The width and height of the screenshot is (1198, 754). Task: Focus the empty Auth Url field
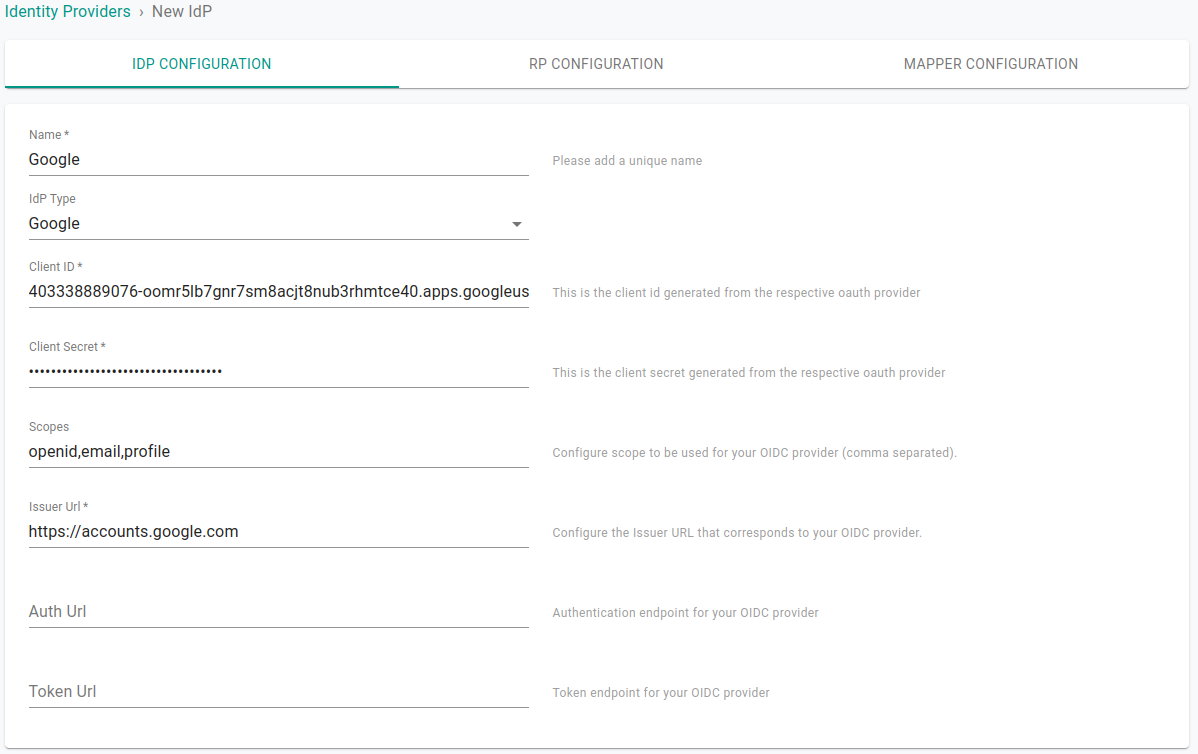278,612
